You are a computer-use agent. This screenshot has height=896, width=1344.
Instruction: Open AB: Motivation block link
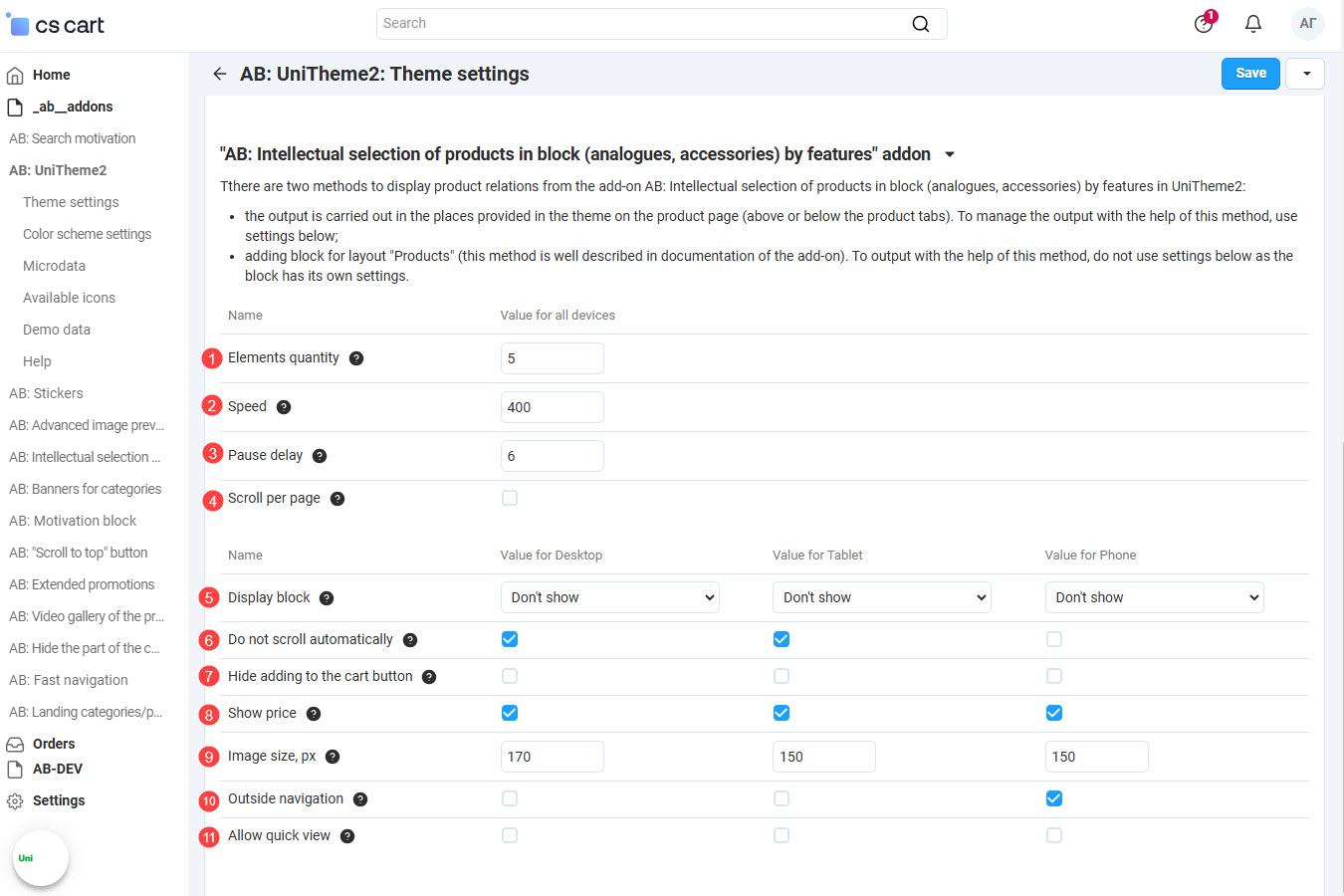(x=73, y=521)
